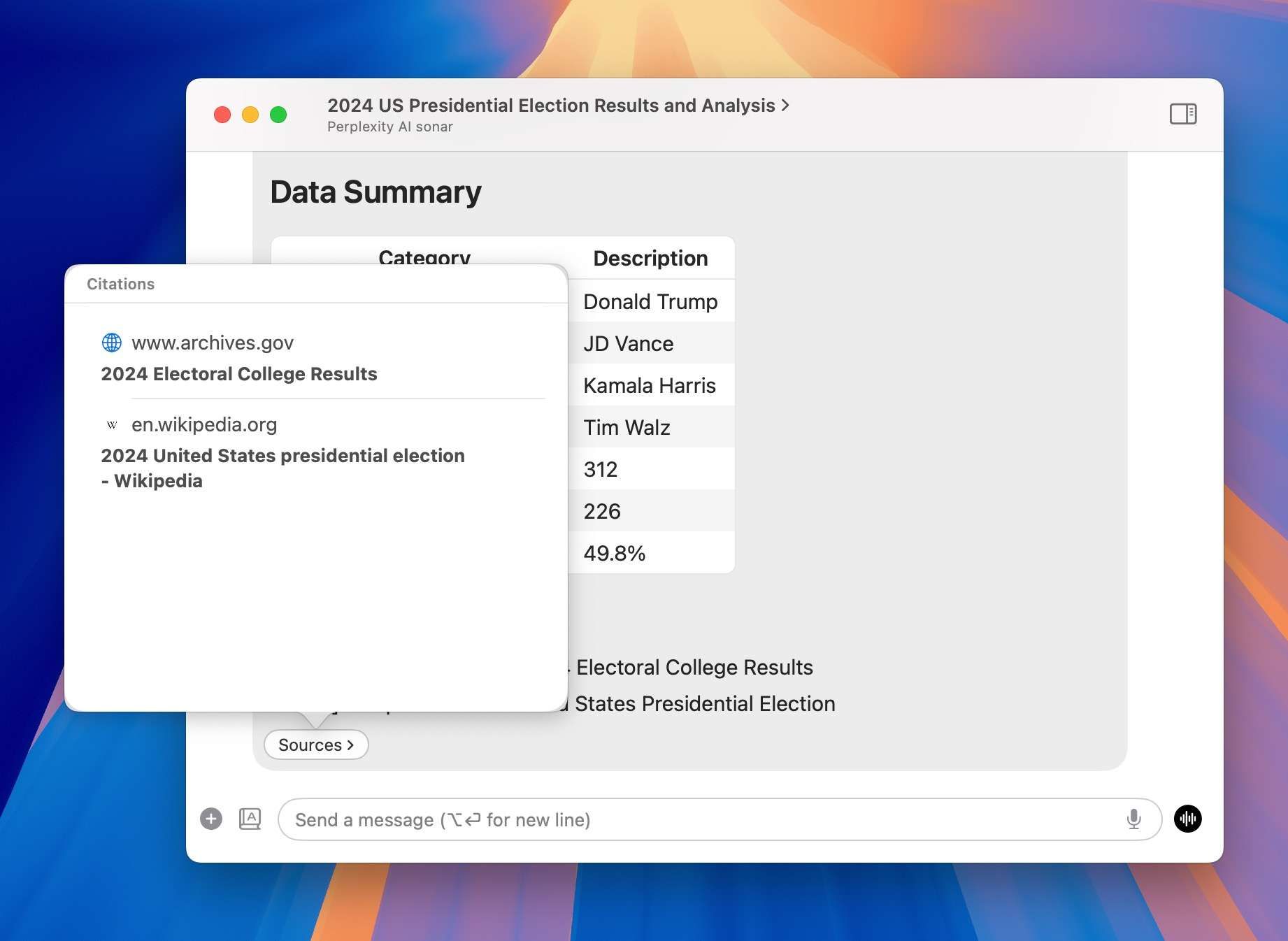Select the Donald Trump cell in the table
Screen dimensions: 1288x941
[x=650, y=301]
